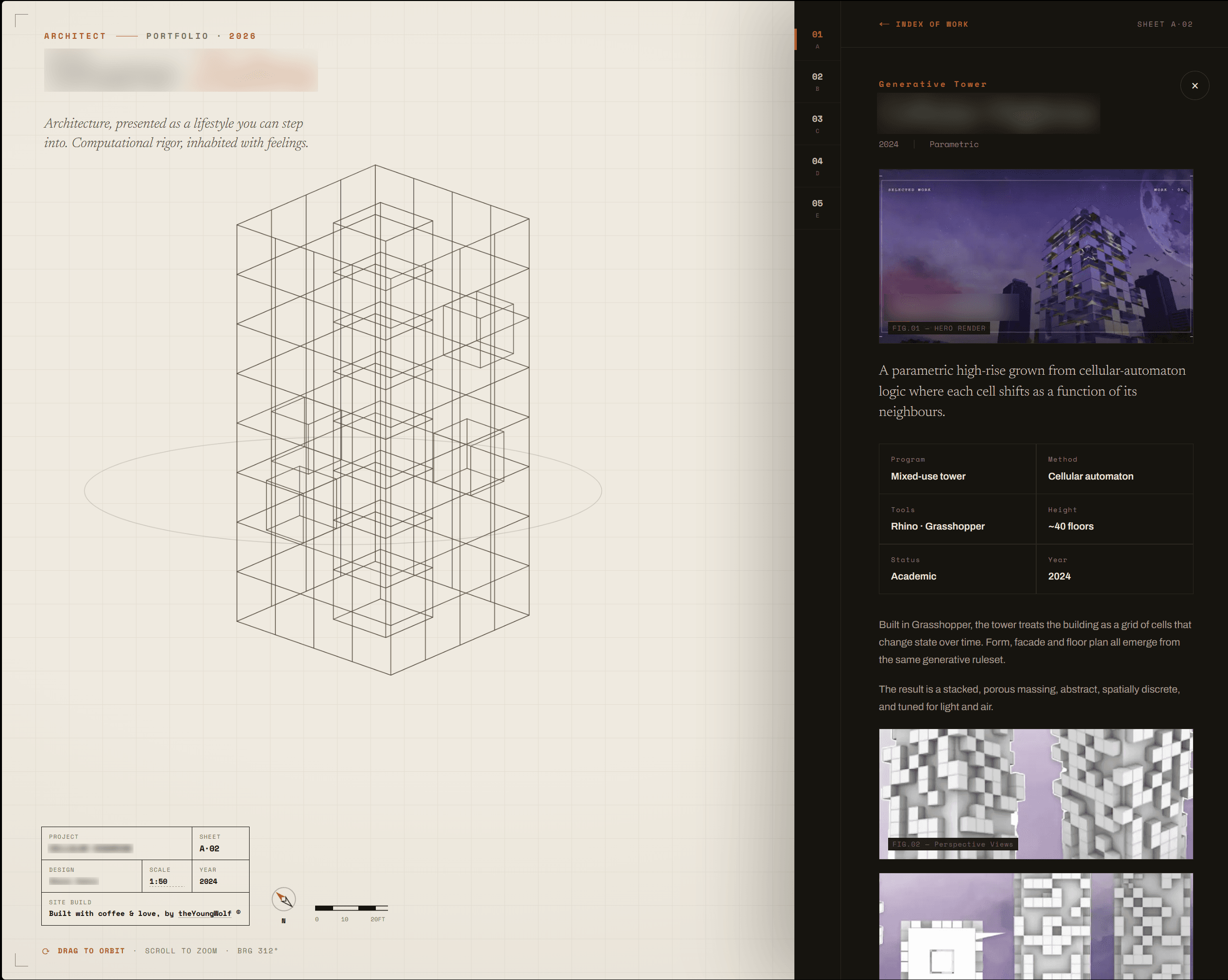Click the Cellular automaton method cell
This screenshot has height=980, width=1228.
point(1114,469)
